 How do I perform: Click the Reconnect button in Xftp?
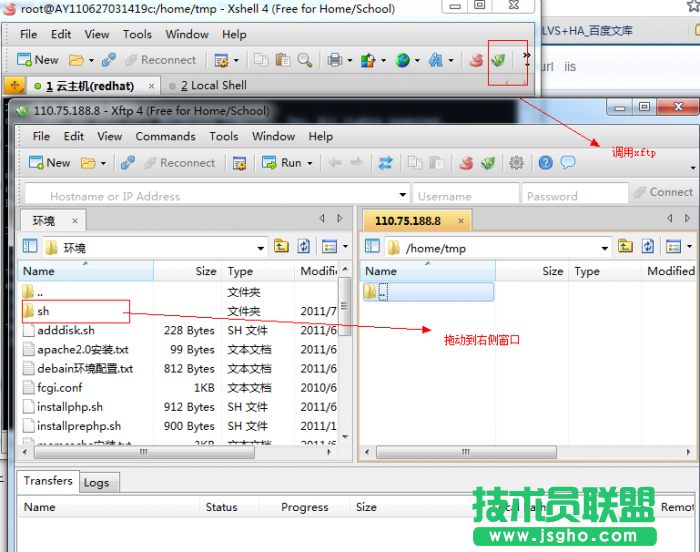179,163
